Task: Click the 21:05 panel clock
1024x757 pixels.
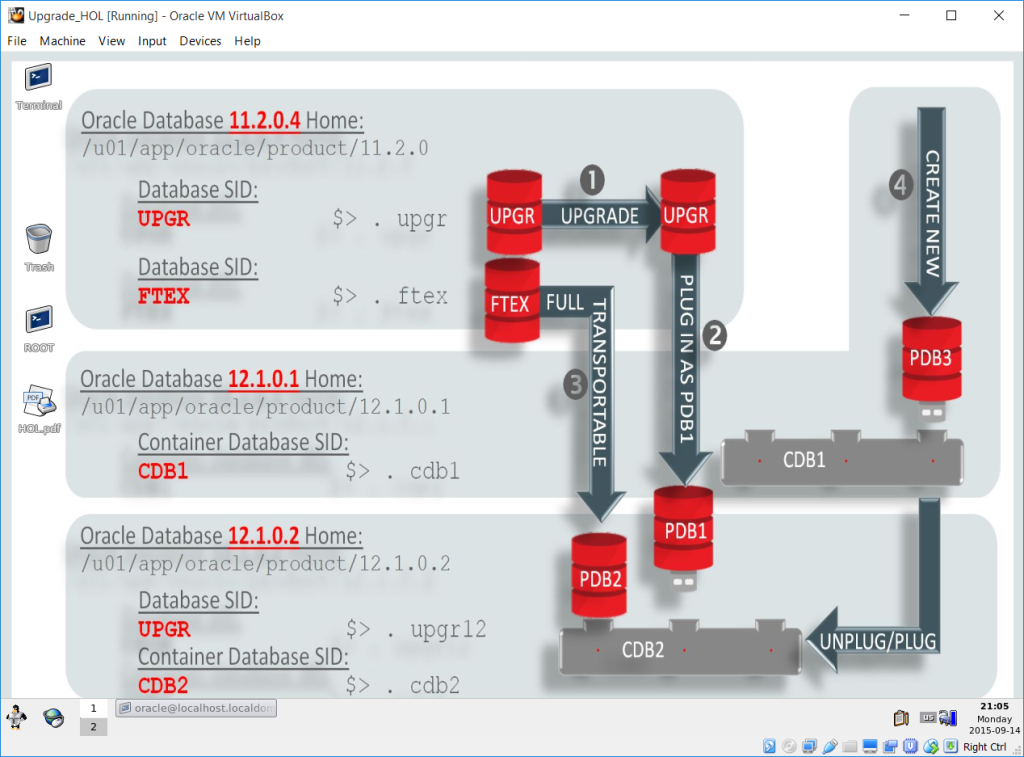Action: 994,706
